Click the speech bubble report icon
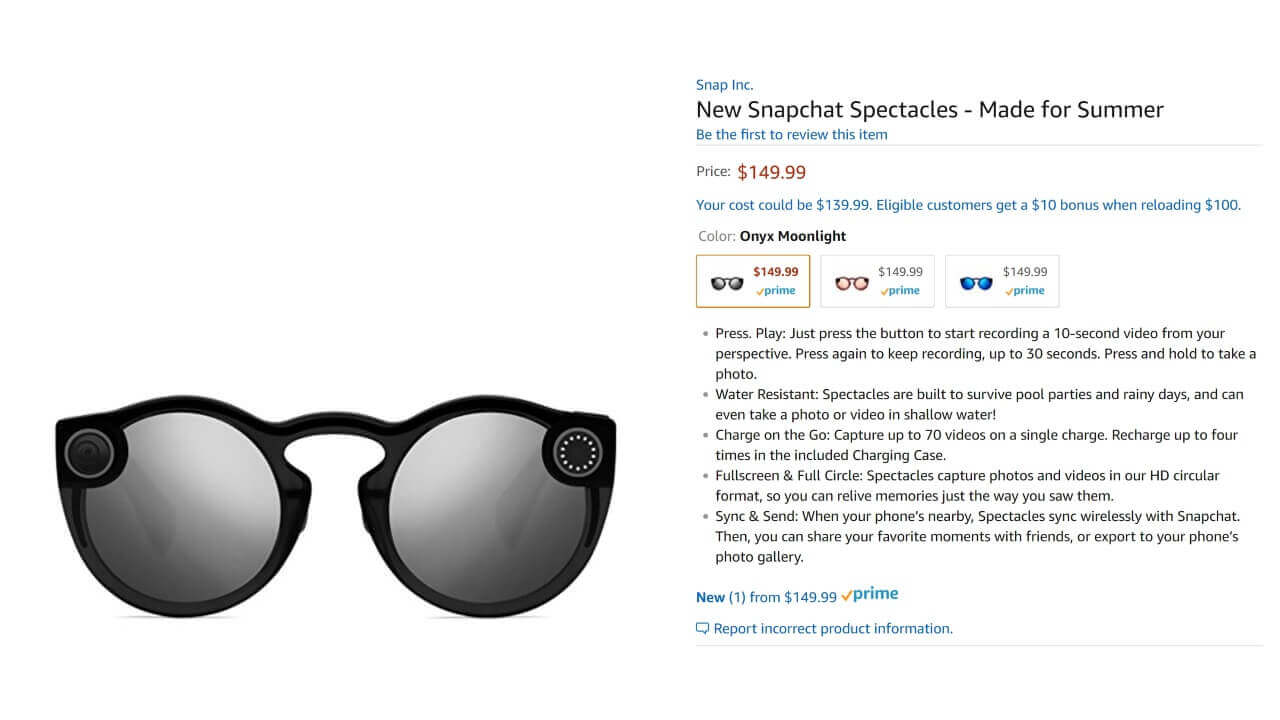1280x720 pixels. tap(703, 629)
